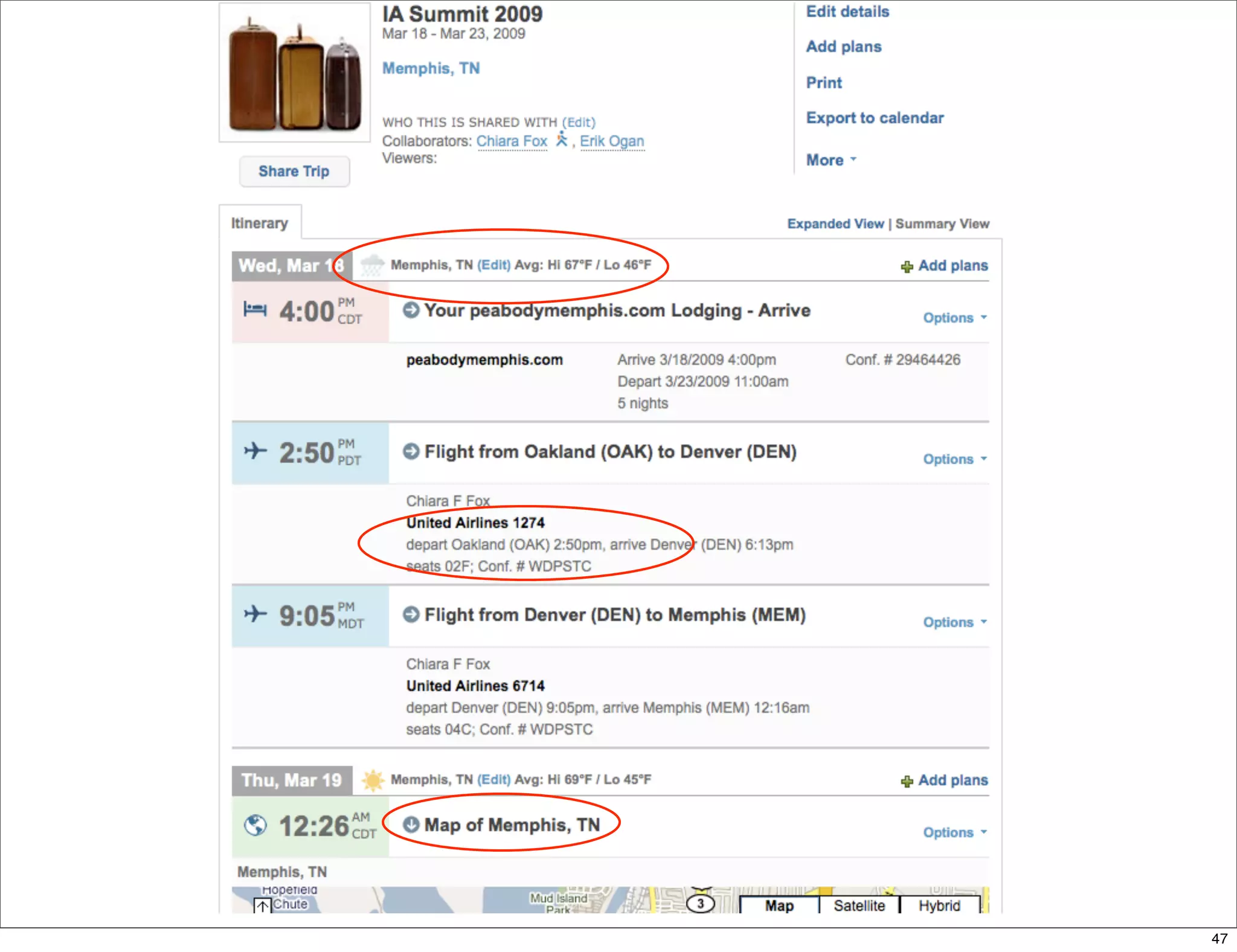
Task: Collapse the peabodymemphis.com Lodging entry arrow
Action: (x=411, y=310)
